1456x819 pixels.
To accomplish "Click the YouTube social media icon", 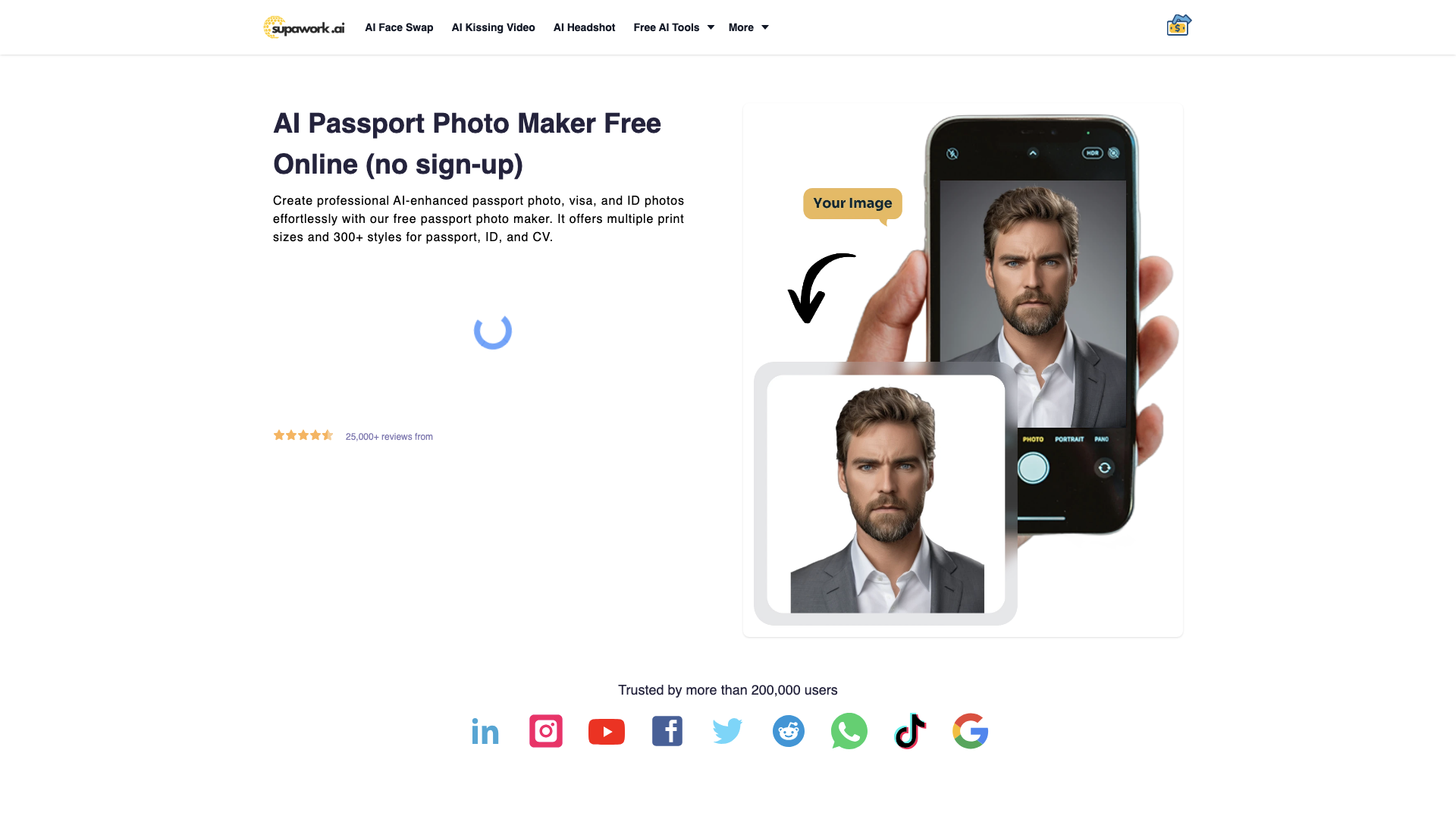I will 606,730.
